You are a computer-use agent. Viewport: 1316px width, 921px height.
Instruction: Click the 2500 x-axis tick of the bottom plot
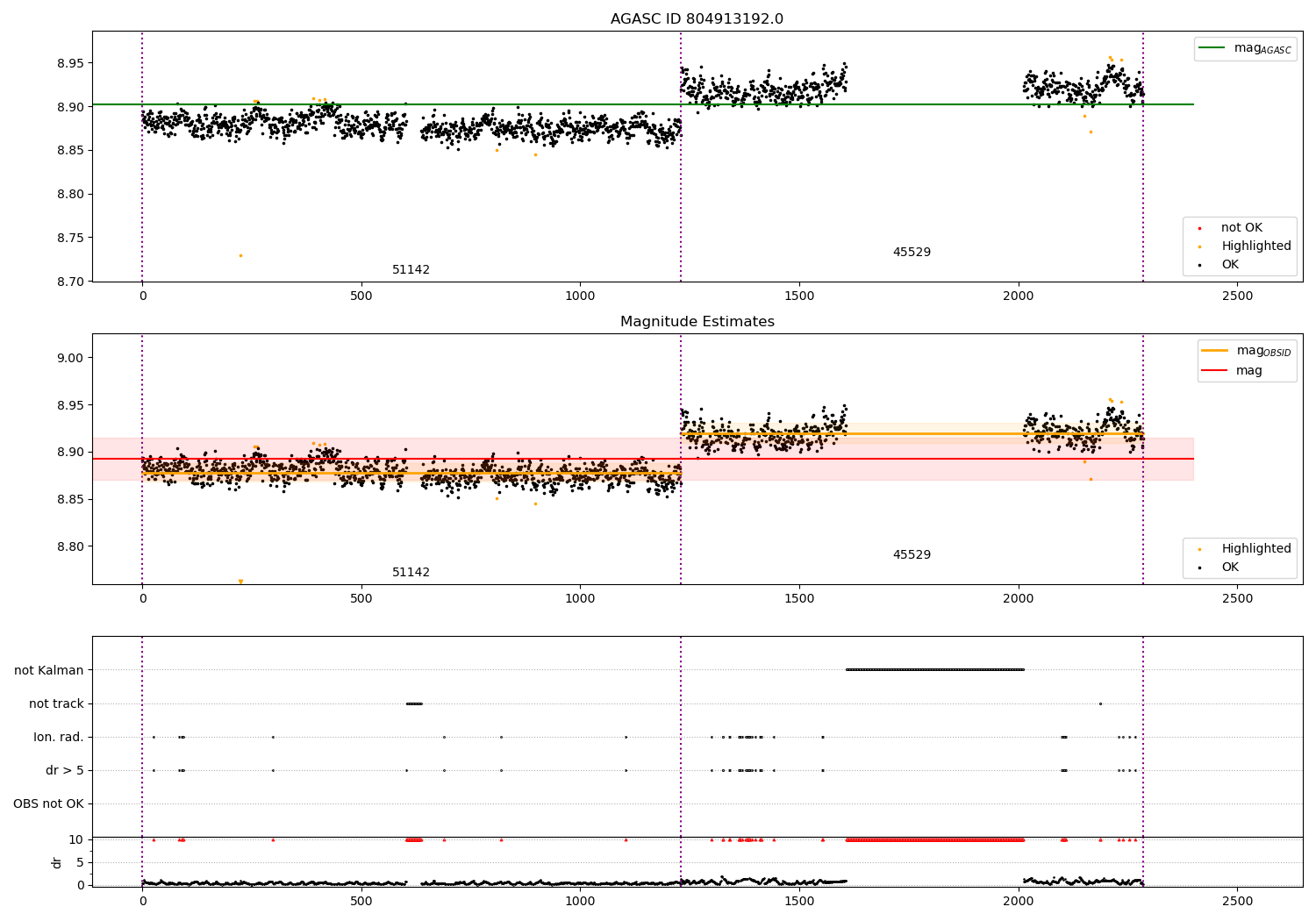[1237, 902]
